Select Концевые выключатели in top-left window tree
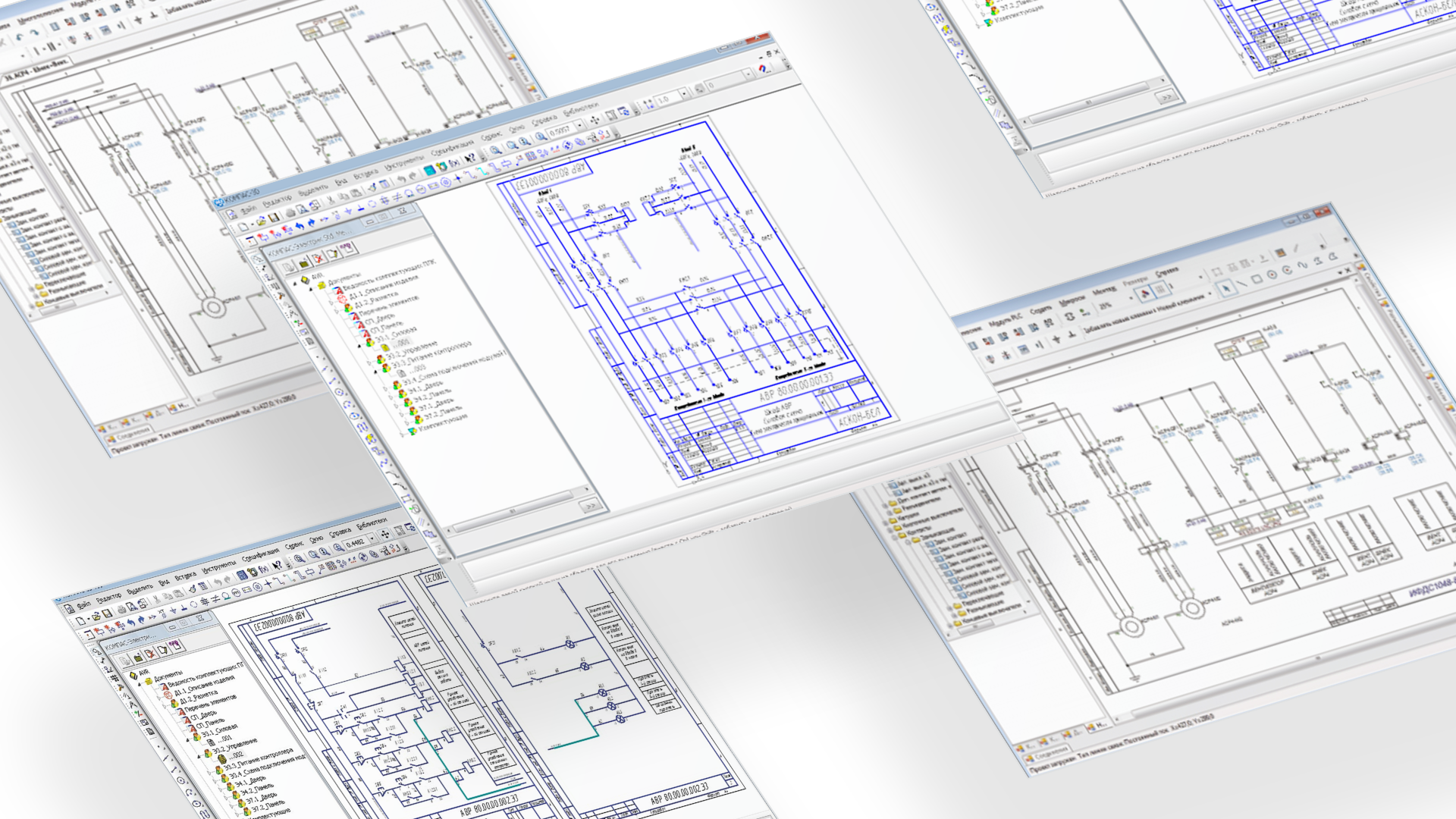 (73, 293)
